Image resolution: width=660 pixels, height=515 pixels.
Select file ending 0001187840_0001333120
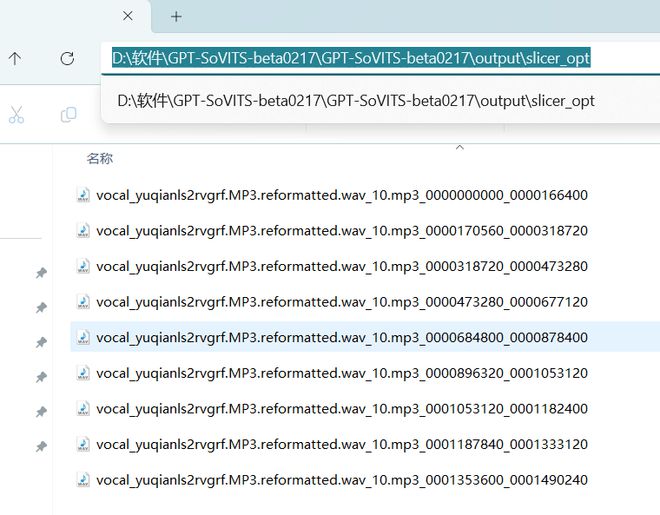342,445
